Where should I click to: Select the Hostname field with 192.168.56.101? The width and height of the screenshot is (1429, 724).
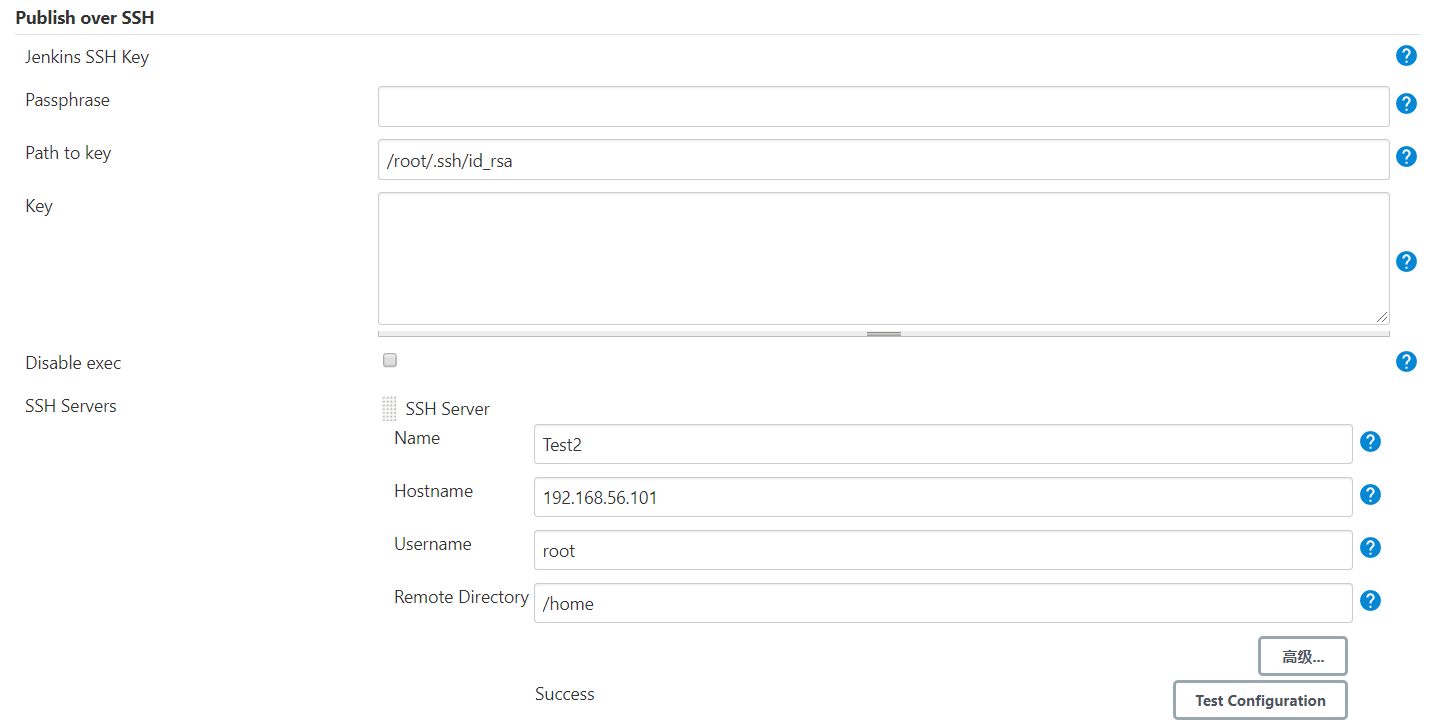point(942,497)
